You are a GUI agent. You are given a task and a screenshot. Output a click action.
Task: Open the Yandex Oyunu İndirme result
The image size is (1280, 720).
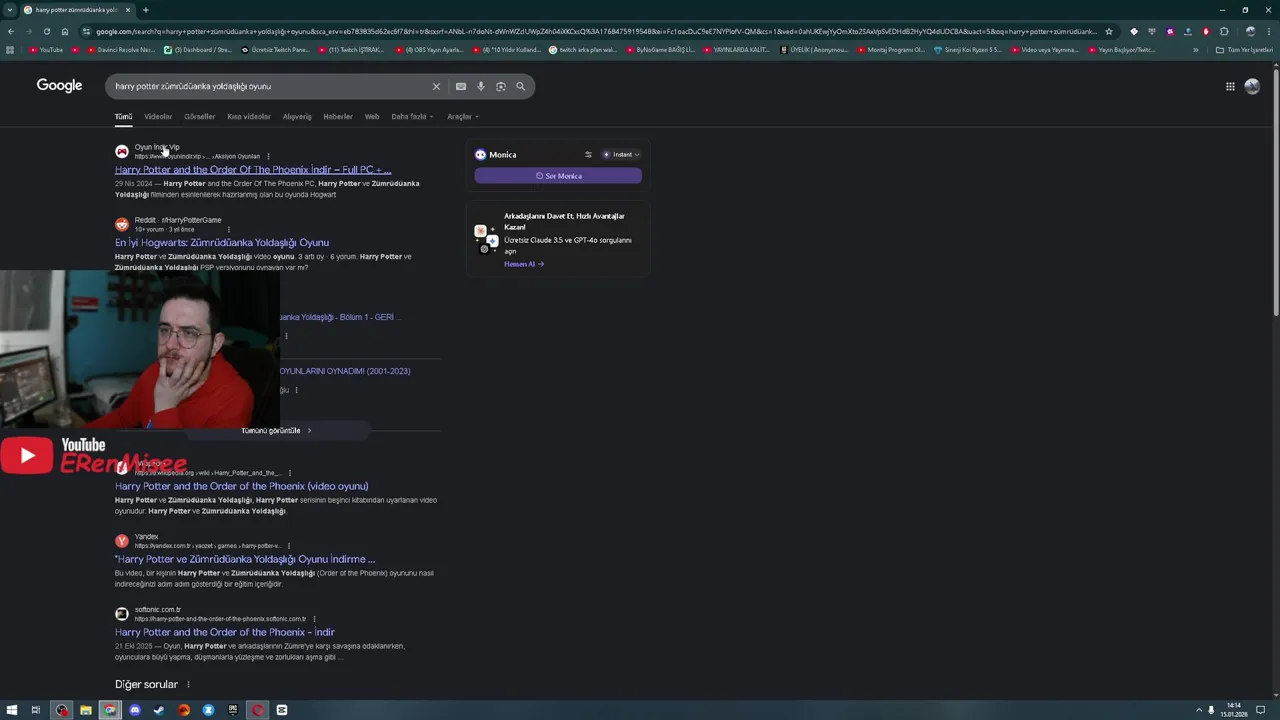click(245, 559)
